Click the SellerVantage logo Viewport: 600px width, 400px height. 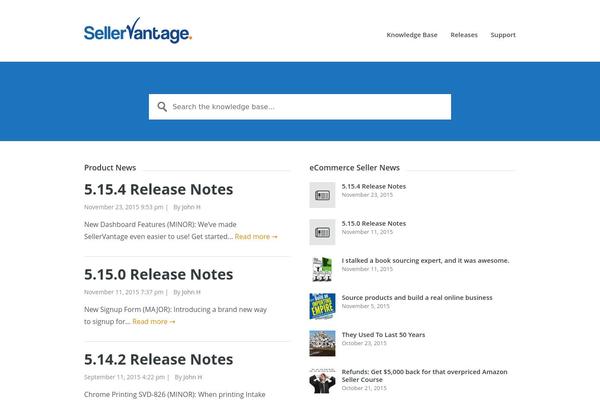pyautogui.click(x=138, y=30)
